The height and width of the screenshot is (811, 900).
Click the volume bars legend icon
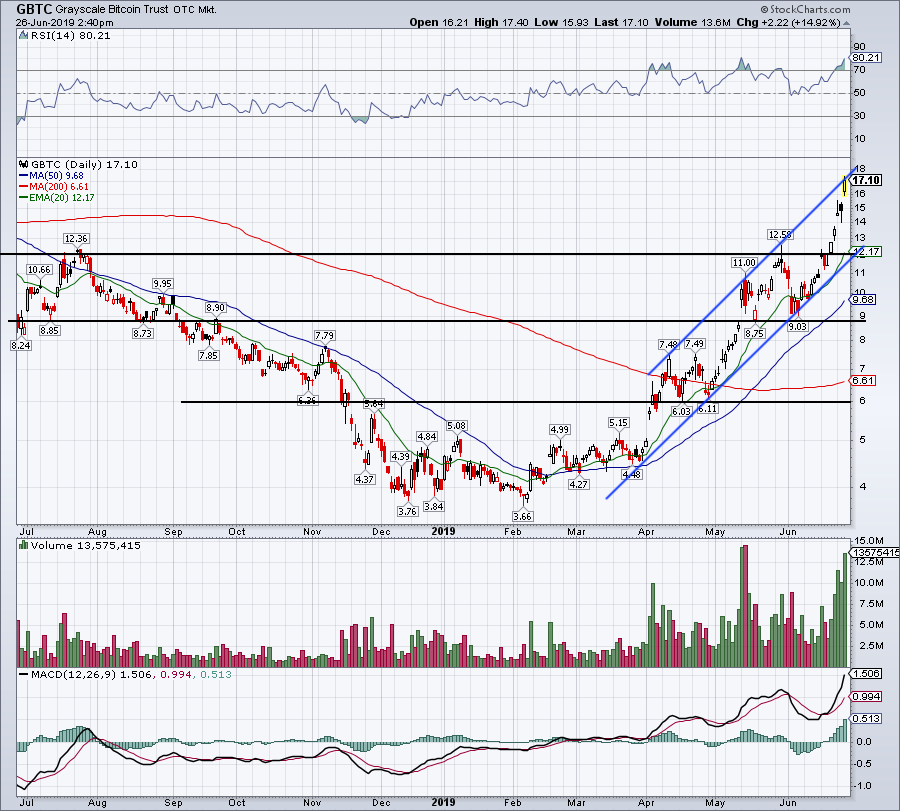[x=24, y=545]
